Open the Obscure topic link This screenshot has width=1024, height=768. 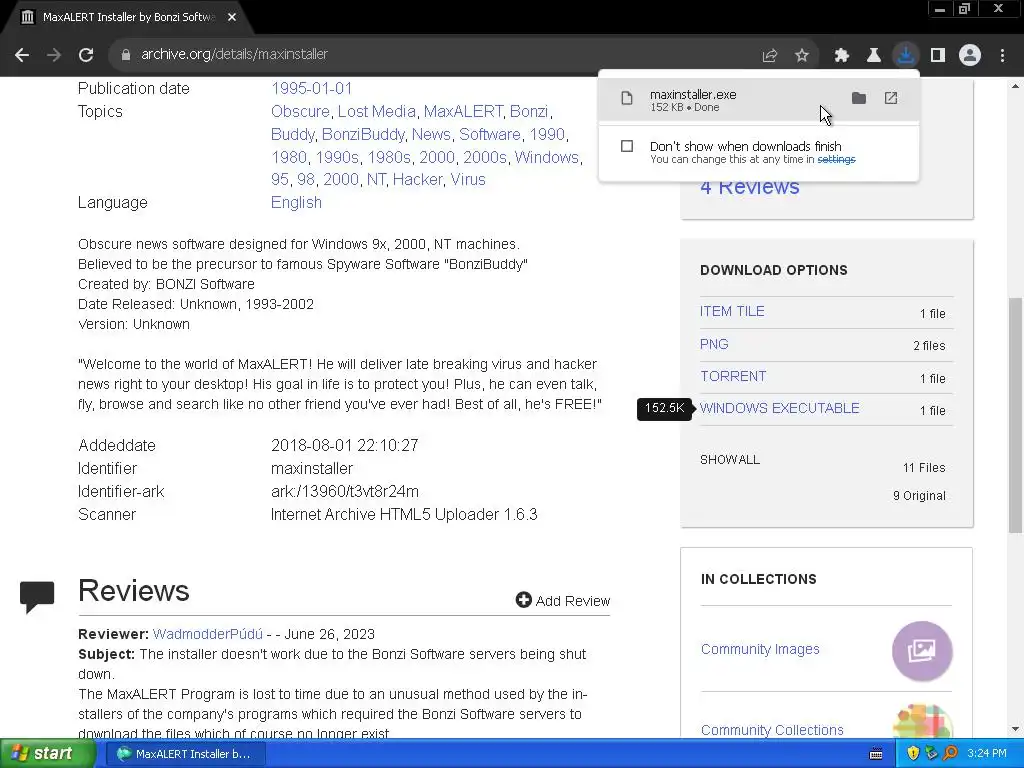(300, 112)
